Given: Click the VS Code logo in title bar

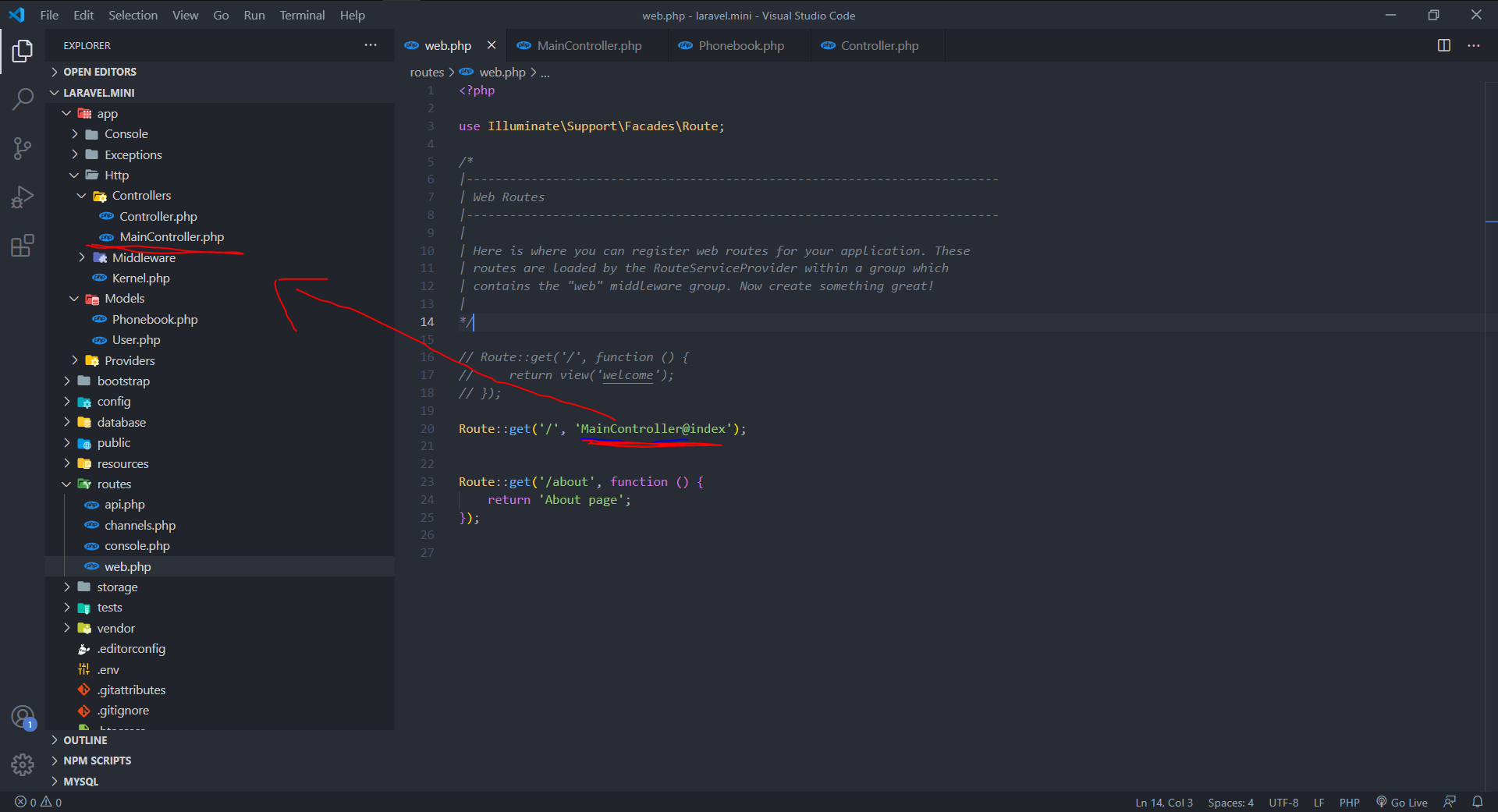Looking at the screenshot, I should [x=16, y=15].
